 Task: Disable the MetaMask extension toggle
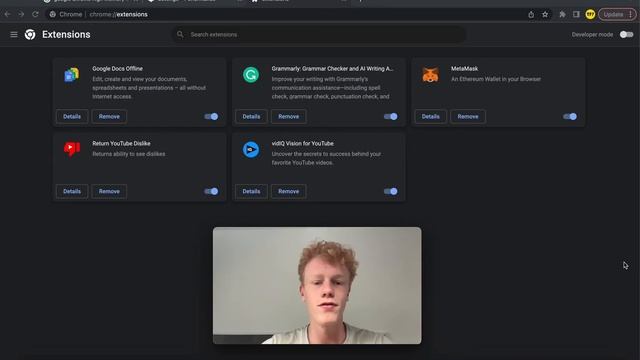click(x=570, y=117)
